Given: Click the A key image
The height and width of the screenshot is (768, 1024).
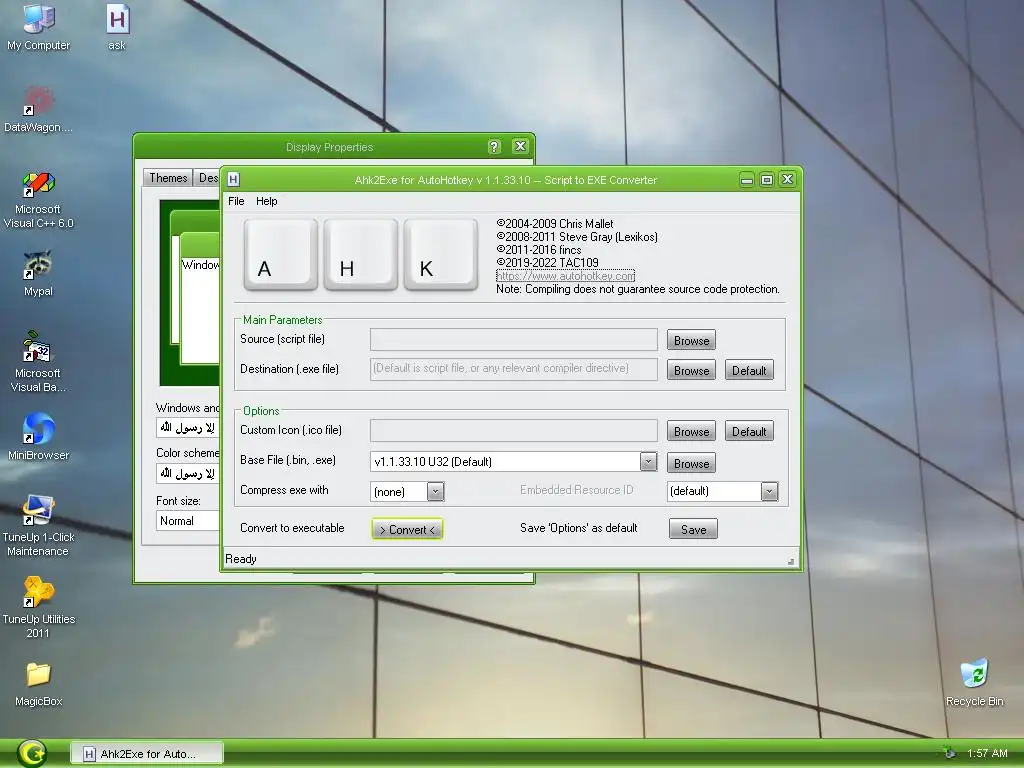Looking at the screenshot, I should 280,254.
